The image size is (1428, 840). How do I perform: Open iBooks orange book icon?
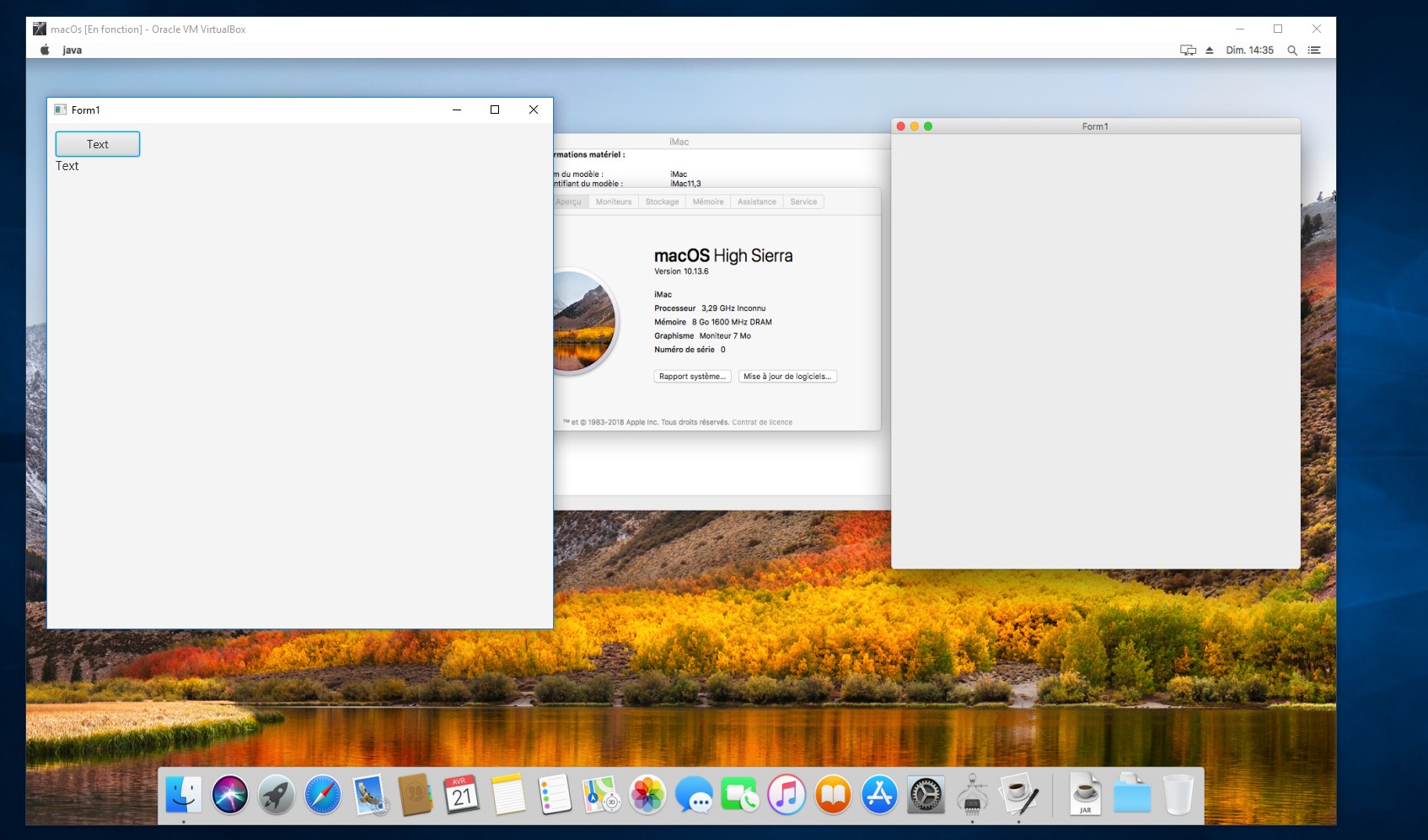pyautogui.click(x=833, y=795)
